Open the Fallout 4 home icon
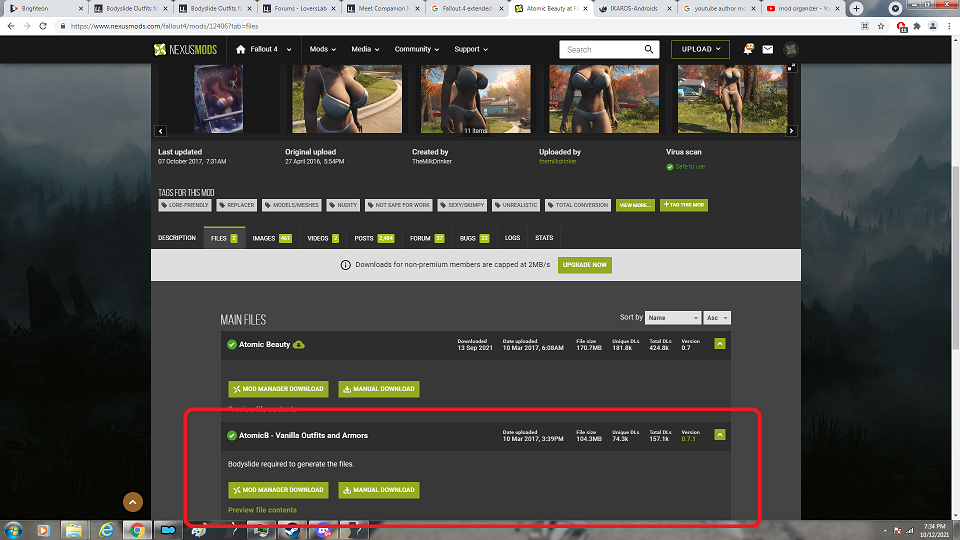This screenshot has height=540, width=960. [x=241, y=49]
